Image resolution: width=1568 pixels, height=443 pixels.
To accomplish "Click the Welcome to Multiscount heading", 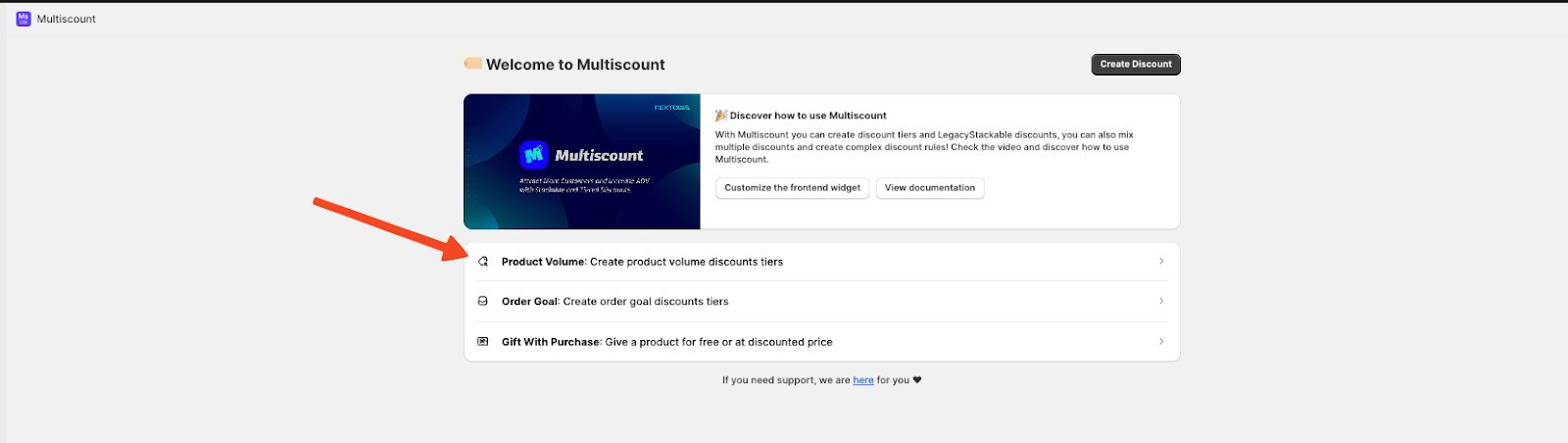I will 575,65.
